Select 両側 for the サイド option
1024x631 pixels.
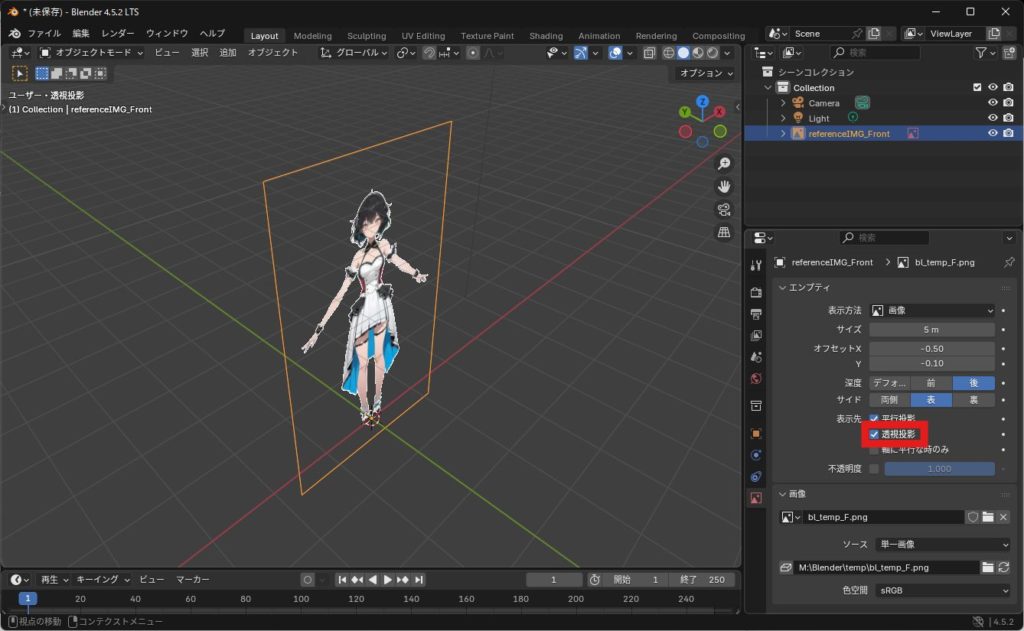tap(889, 400)
